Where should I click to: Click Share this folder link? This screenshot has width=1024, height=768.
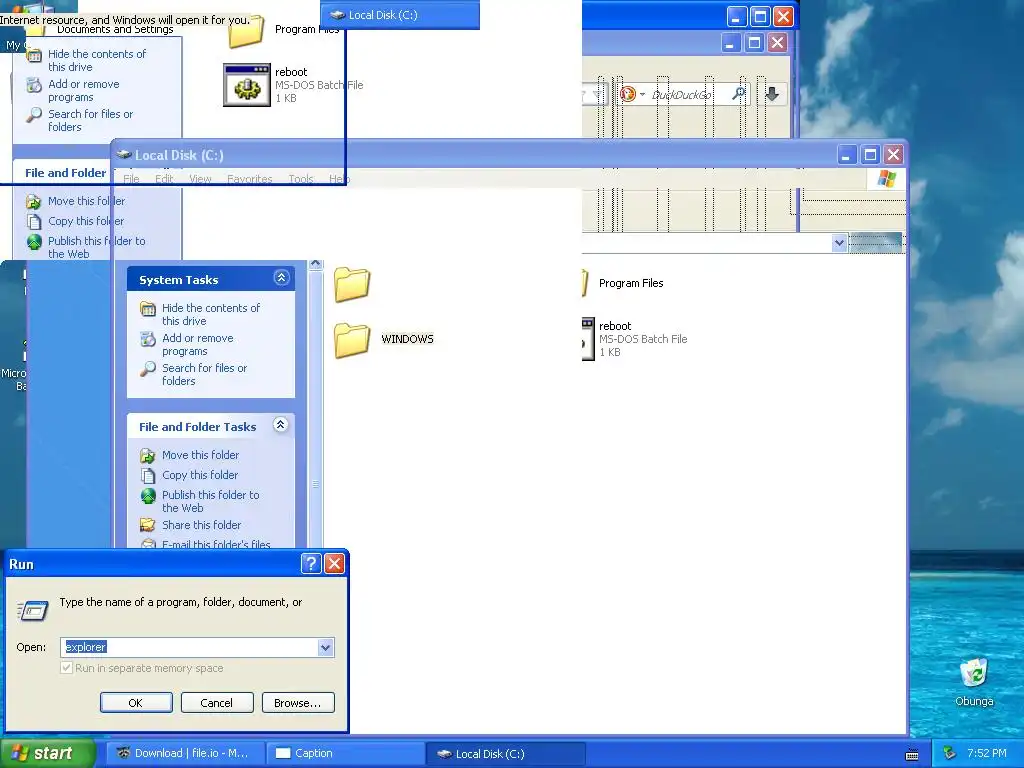tap(201, 525)
